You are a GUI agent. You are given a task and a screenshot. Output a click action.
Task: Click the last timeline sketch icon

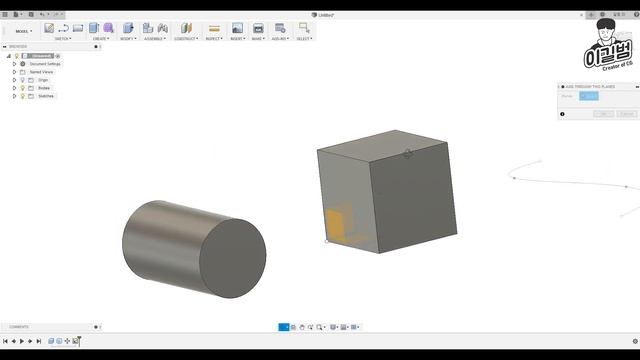75,341
